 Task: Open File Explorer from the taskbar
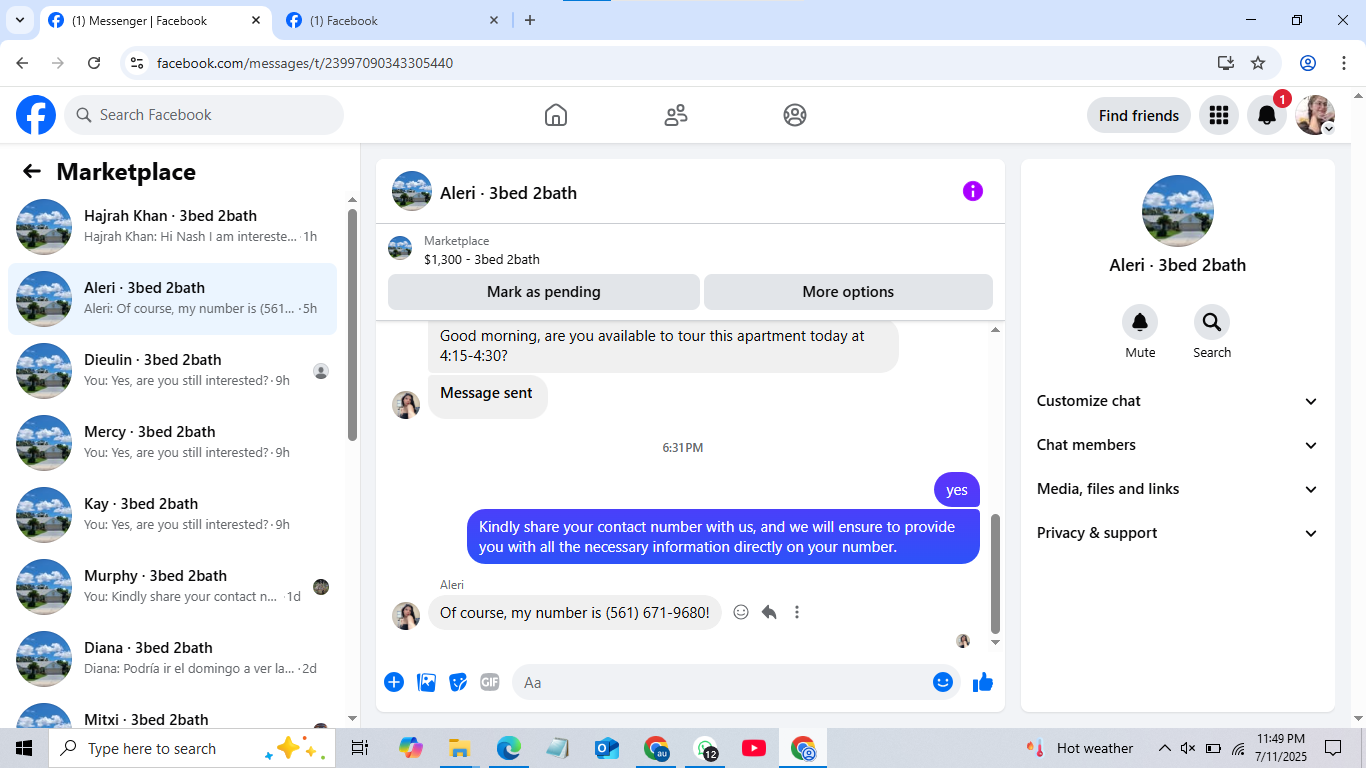coord(459,748)
